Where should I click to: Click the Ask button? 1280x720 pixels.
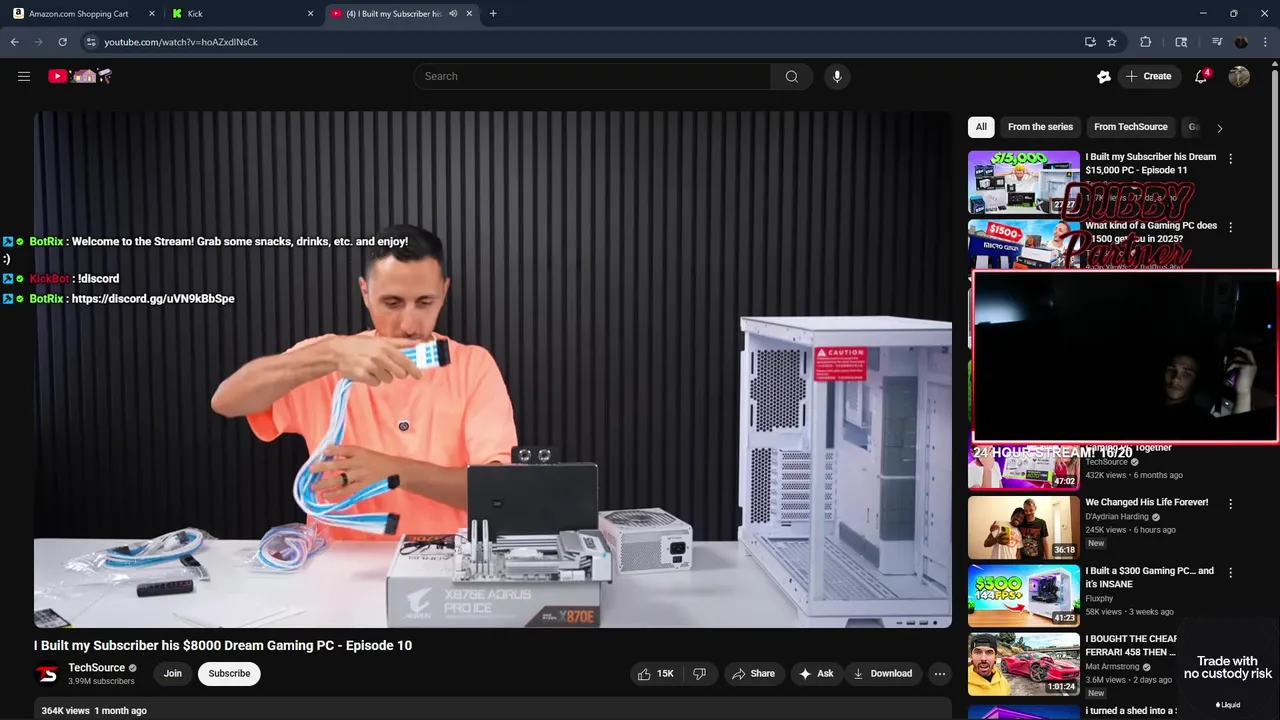tap(815, 674)
